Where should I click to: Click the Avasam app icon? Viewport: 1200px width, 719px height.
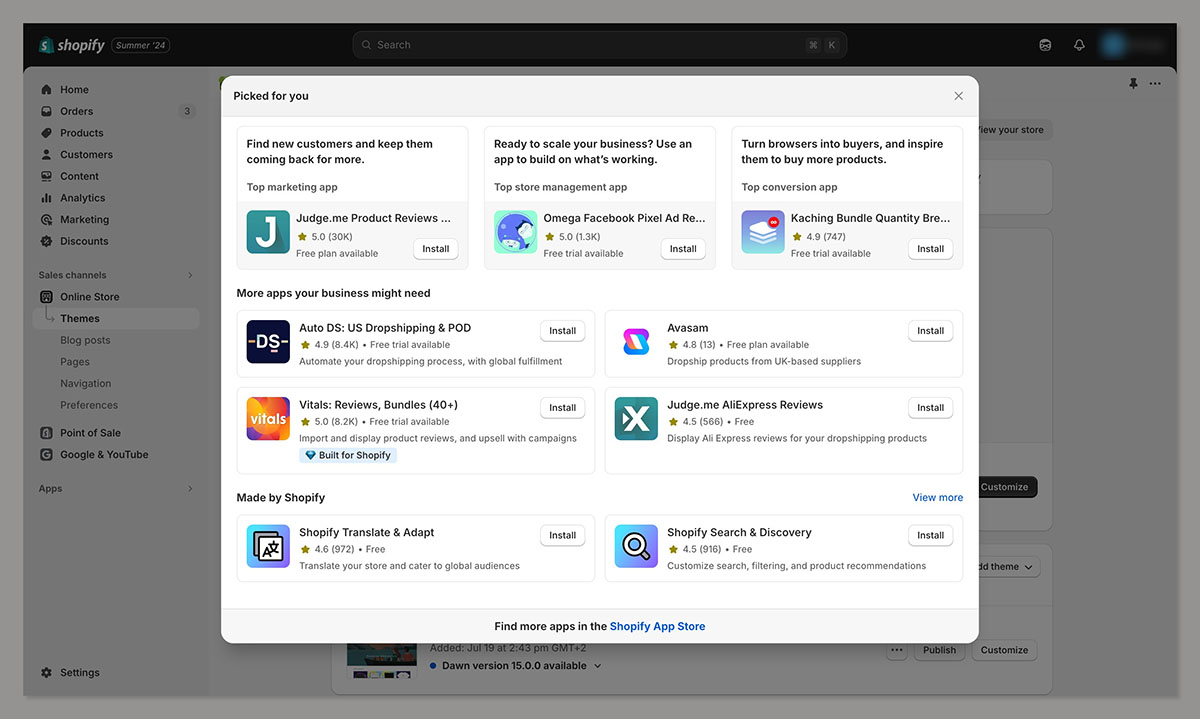(636, 342)
